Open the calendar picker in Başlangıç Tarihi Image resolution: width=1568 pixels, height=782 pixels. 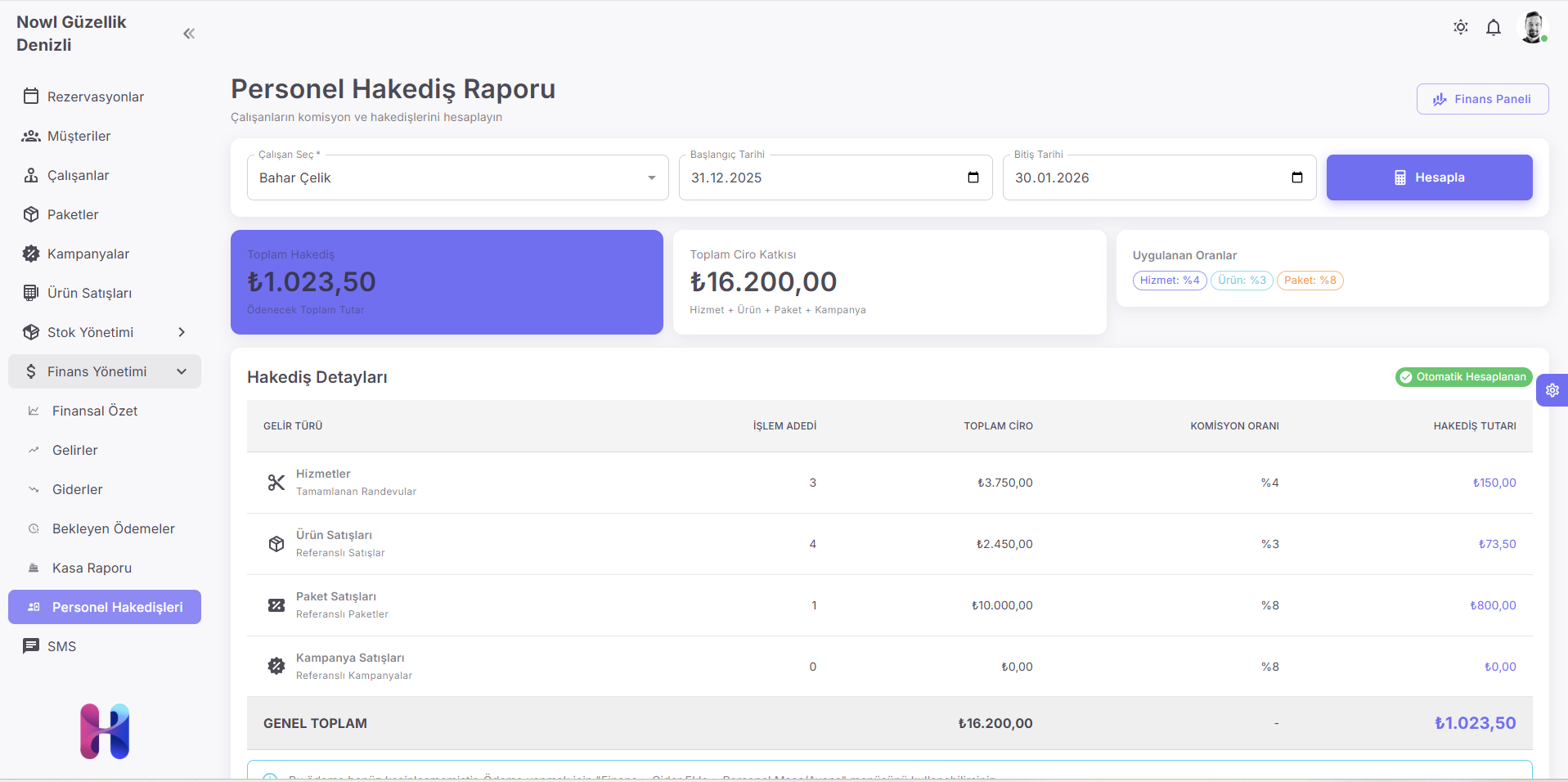point(973,178)
